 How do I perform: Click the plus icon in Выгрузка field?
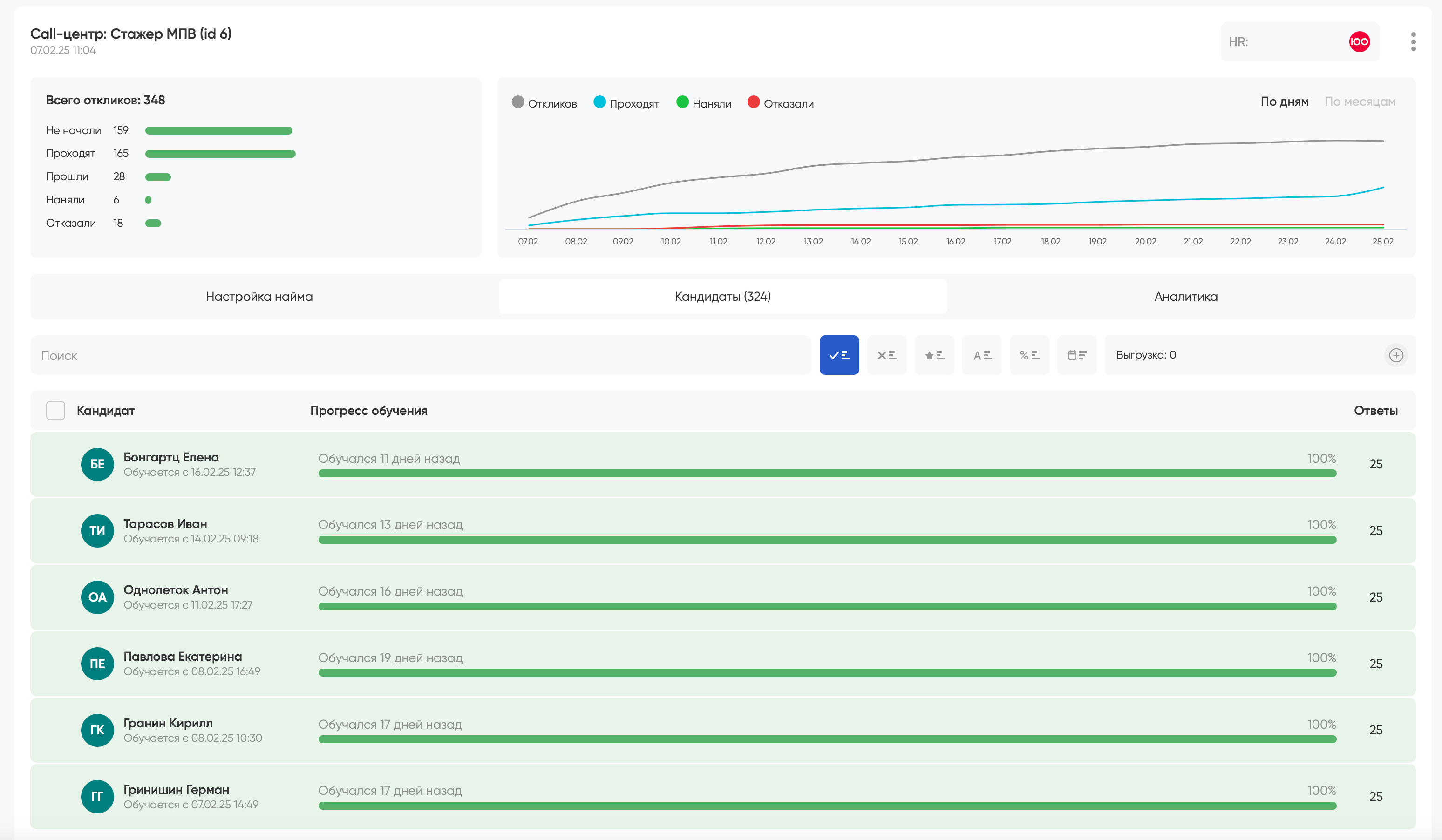(1395, 355)
